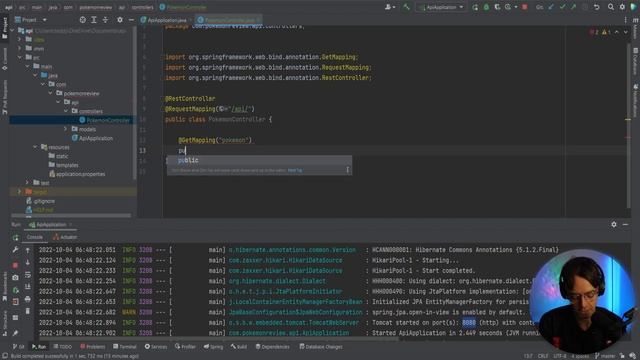
Task: Open the user account dropdown icon
Action: tap(389, 7)
